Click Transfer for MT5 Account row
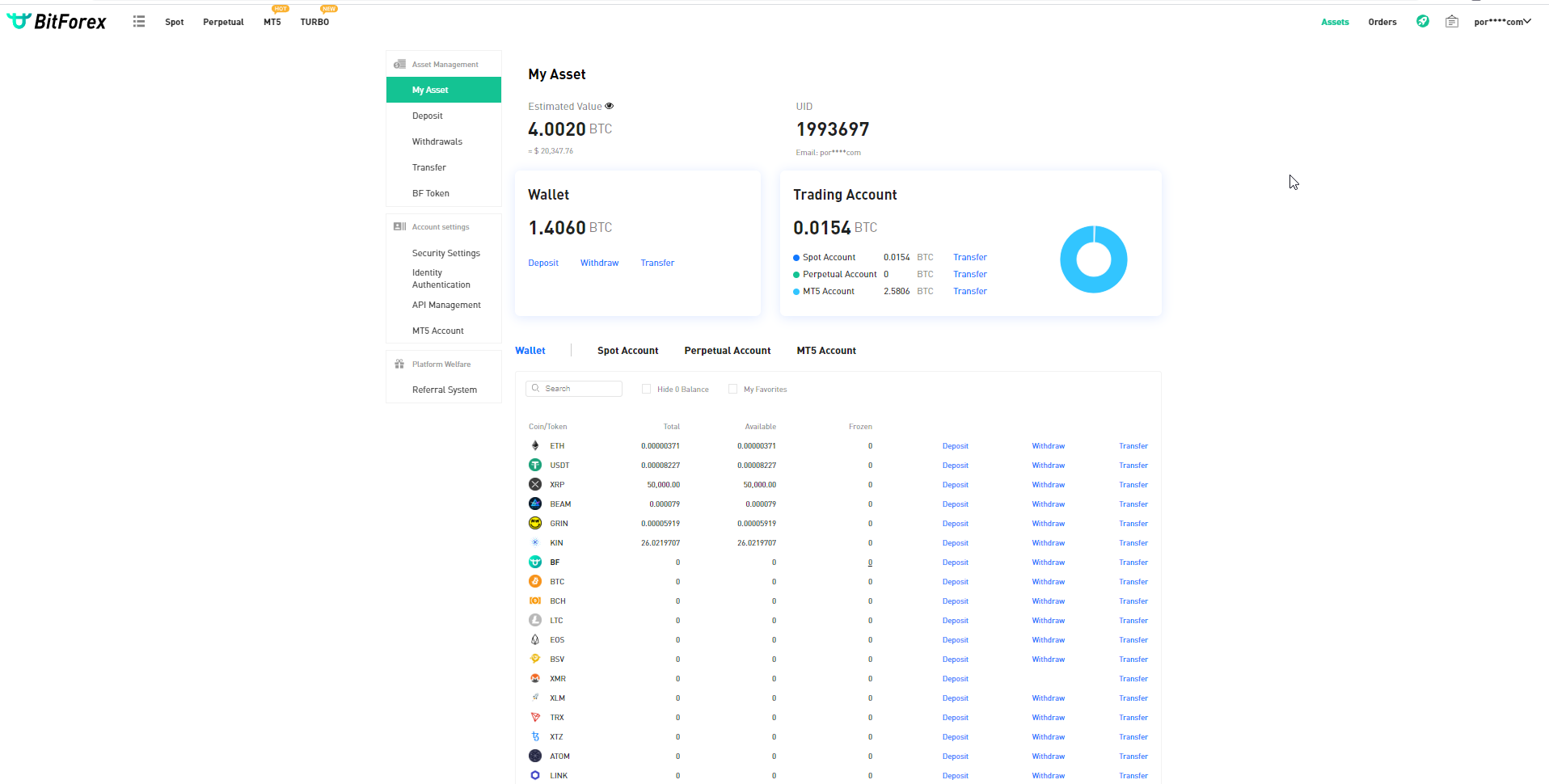This screenshot has height=784, width=1549. point(969,291)
